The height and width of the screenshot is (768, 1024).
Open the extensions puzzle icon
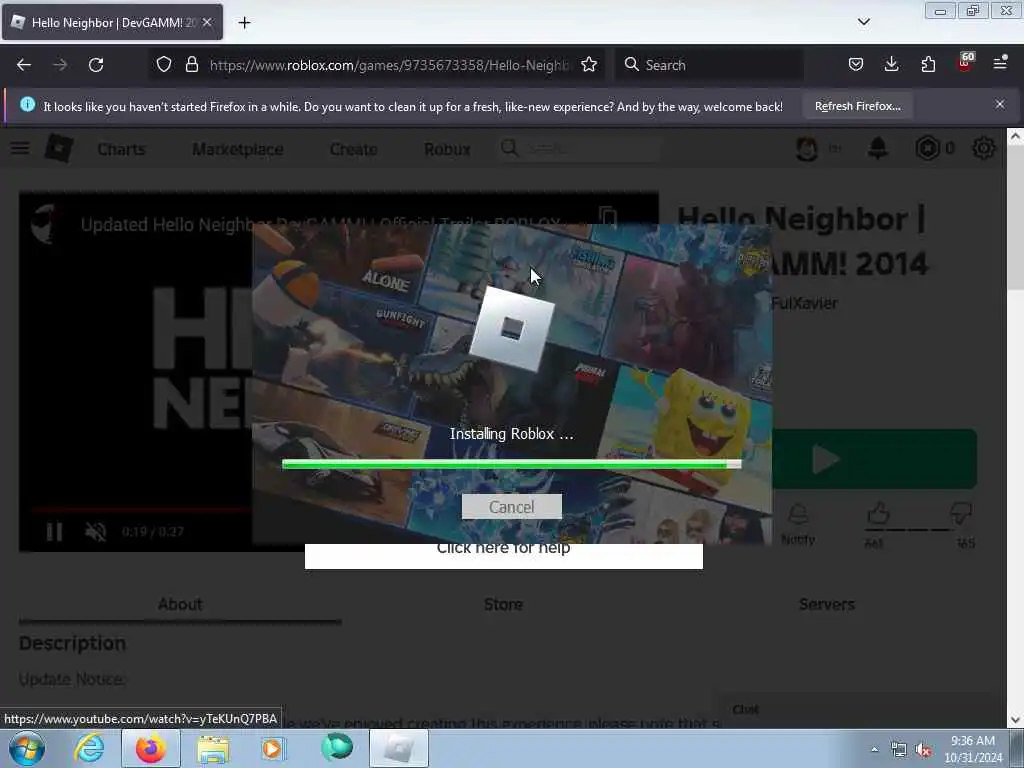[x=928, y=64]
